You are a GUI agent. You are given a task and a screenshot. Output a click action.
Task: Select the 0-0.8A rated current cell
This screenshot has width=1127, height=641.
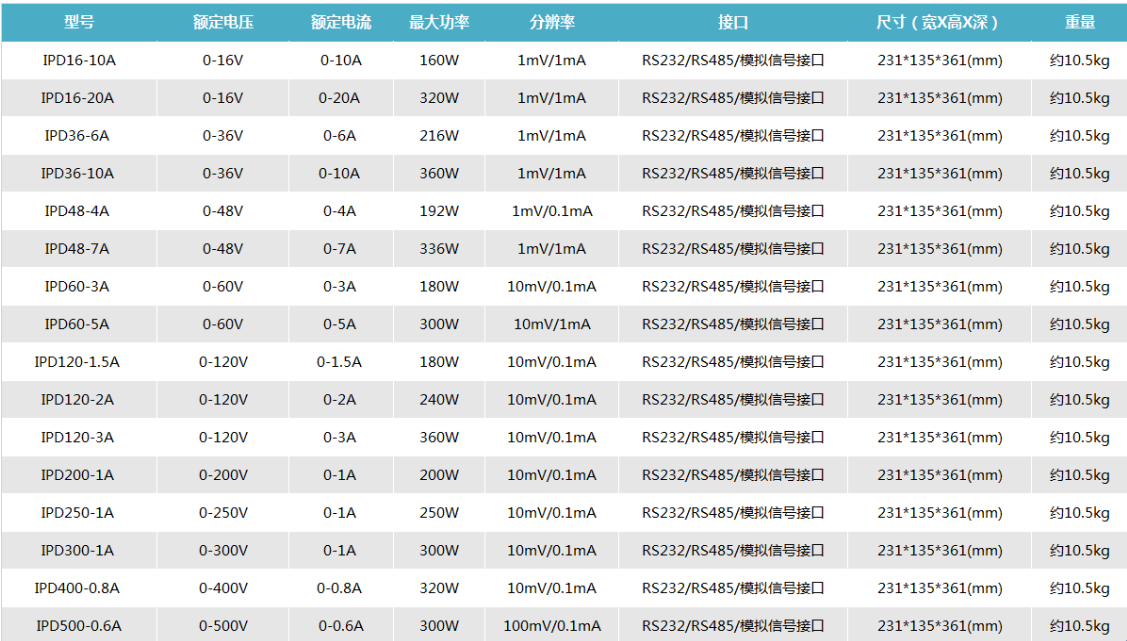click(x=339, y=588)
